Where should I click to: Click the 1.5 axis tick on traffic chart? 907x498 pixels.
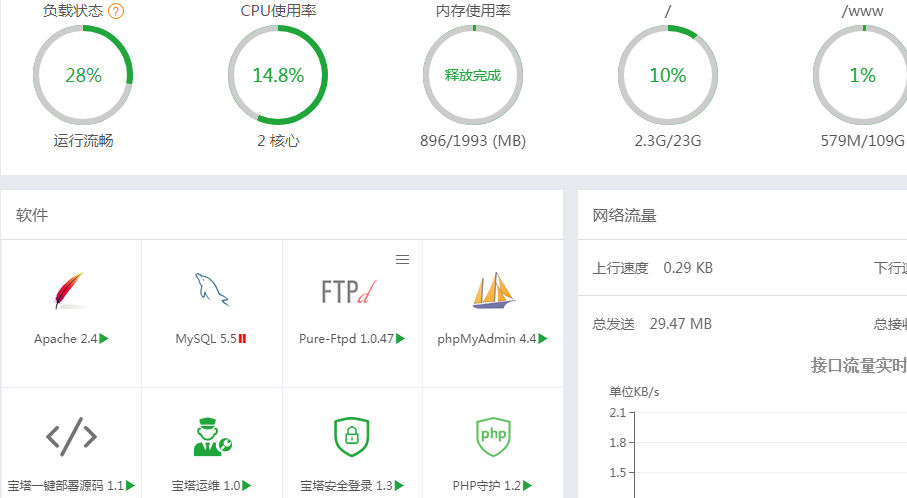click(x=618, y=473)
